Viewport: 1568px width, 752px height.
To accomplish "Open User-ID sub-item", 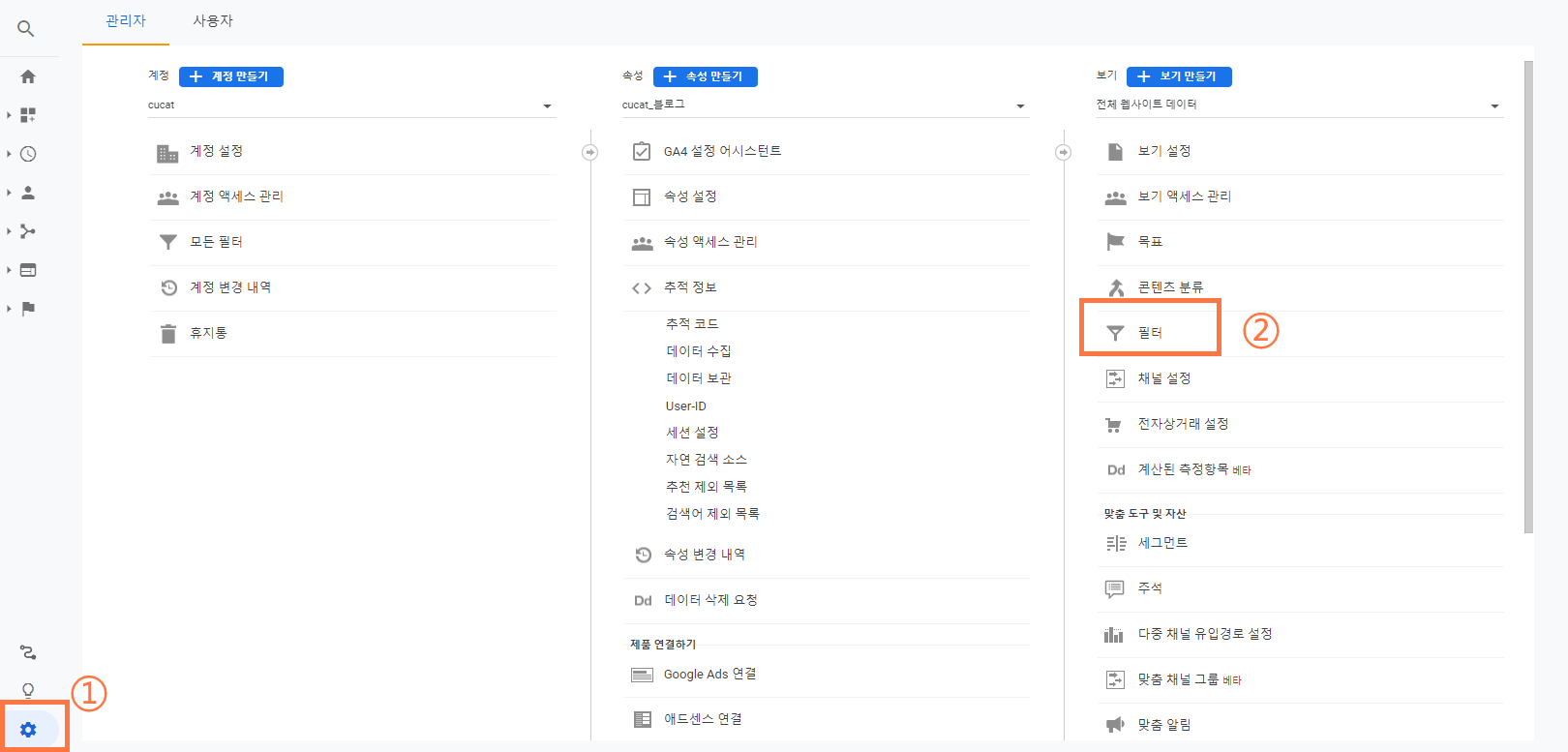I will (686, 406).
